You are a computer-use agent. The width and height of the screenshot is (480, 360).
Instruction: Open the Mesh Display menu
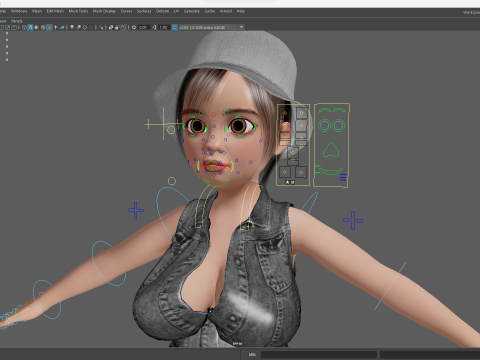point(104,11)
